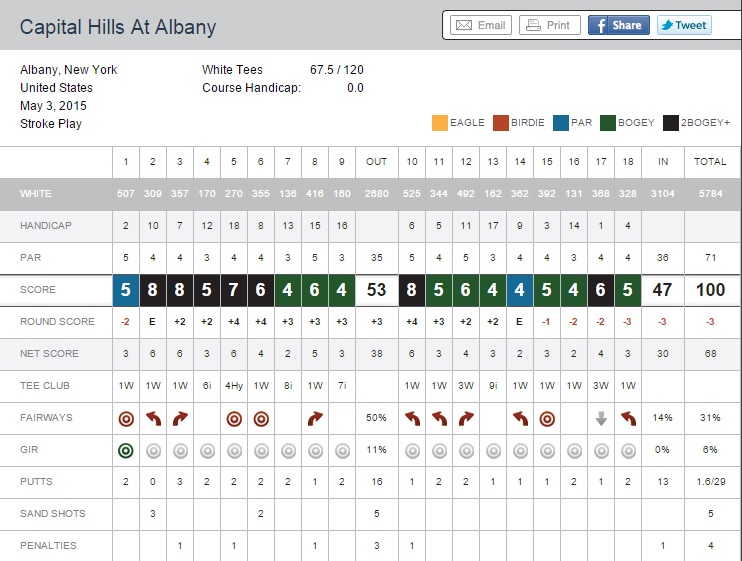
Task: Click the missed-right fairway arrow on hole 3
Action: pyautogui.click(x=179, y=418)
